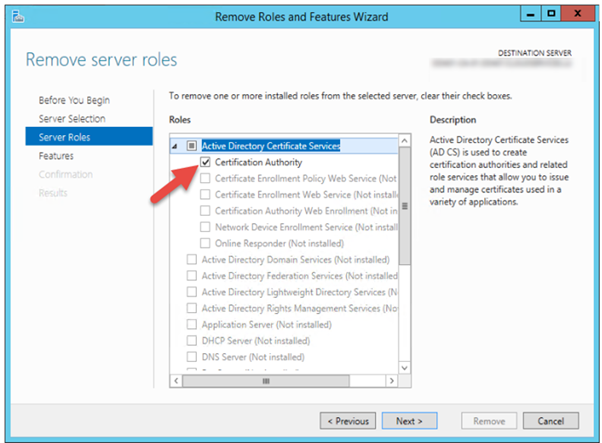Select Online Responder (Not installed) label
Image resolution: width=602 pixels, height=443 pixels.
pos(279,243)
